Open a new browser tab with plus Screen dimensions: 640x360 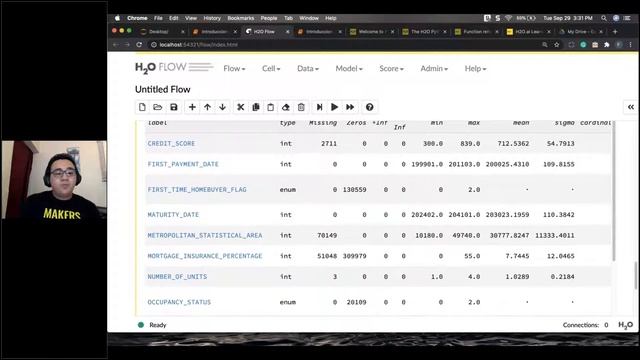coord(615,31)
